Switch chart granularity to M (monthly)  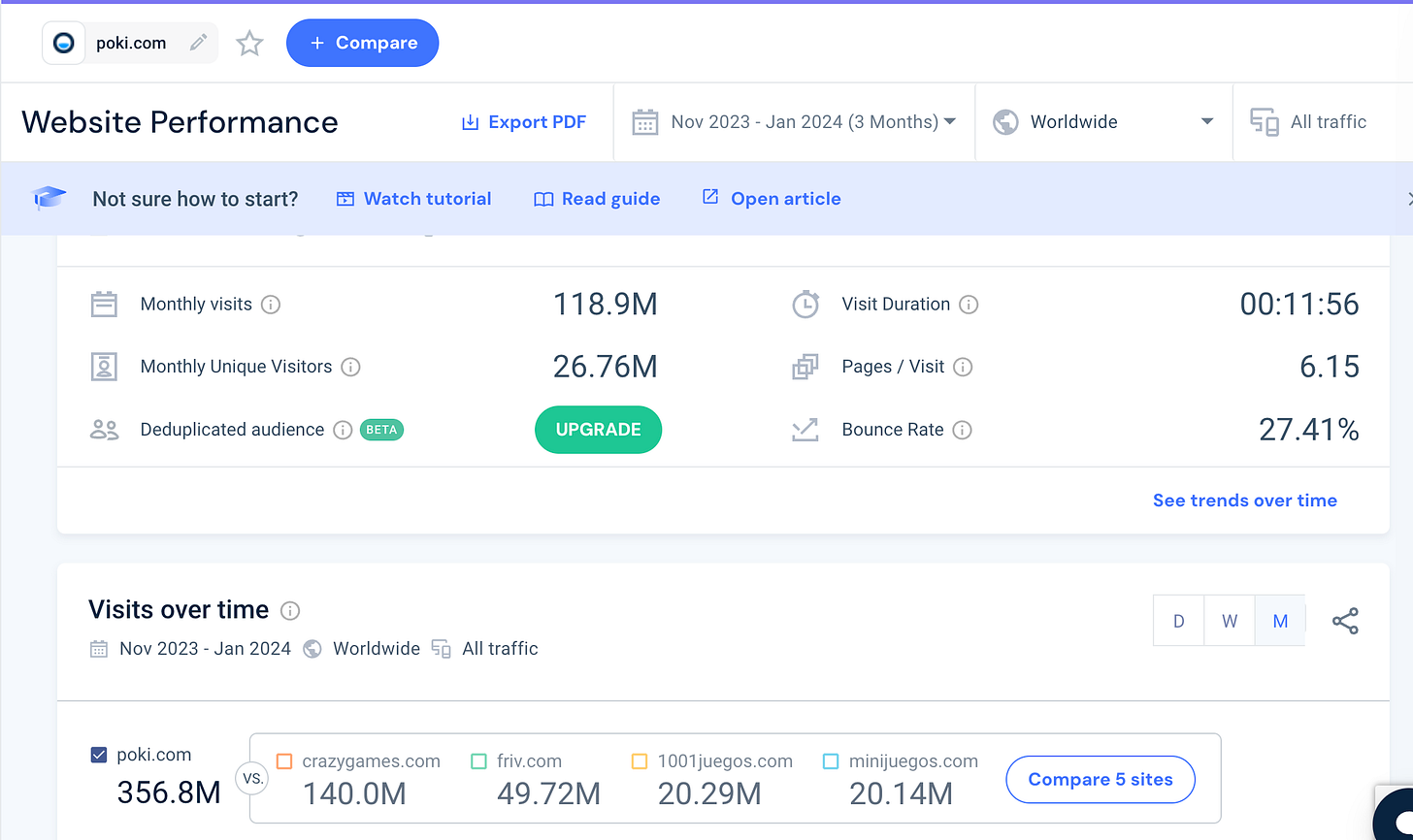(1280, 621)
